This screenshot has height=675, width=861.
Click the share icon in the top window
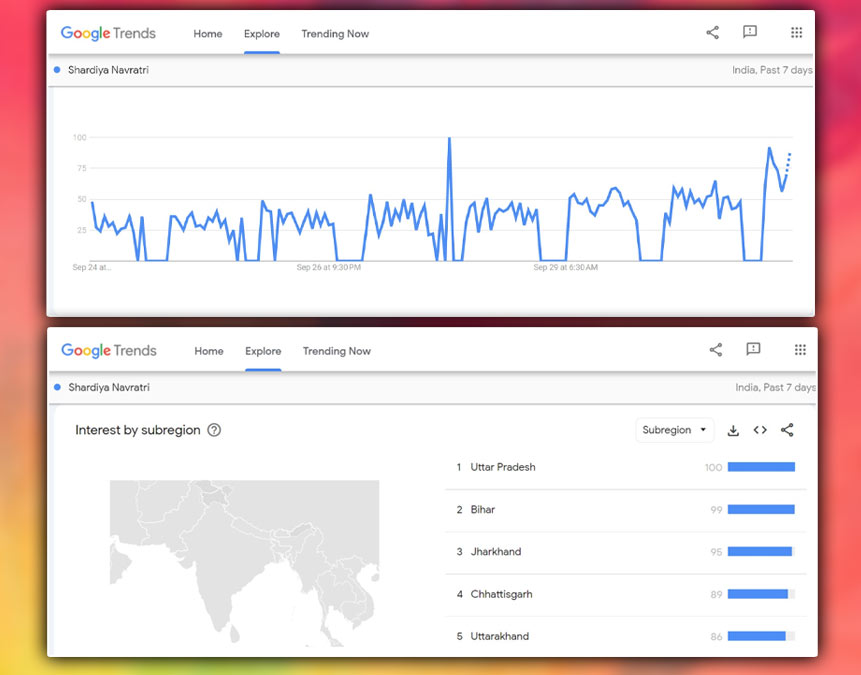712,32
